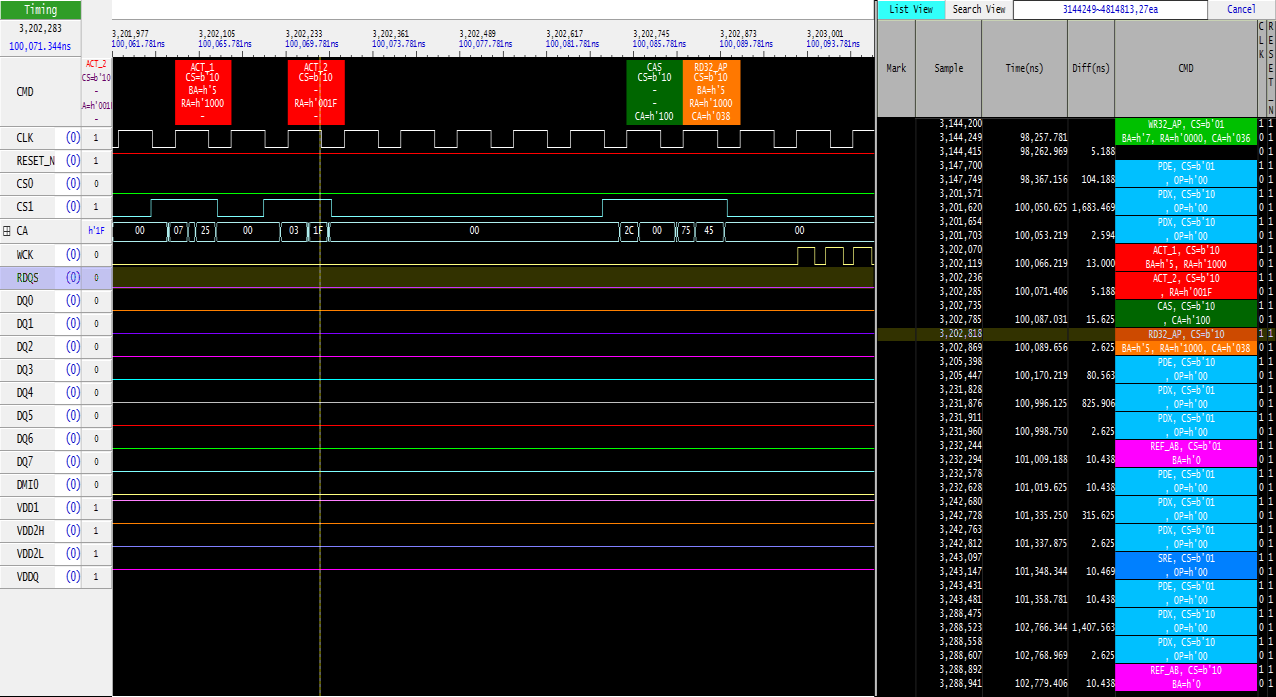Select the DQ7 signal label
Image resolution: width=1276 pixels, height=697 pixels.
click(x=24, y=461)
